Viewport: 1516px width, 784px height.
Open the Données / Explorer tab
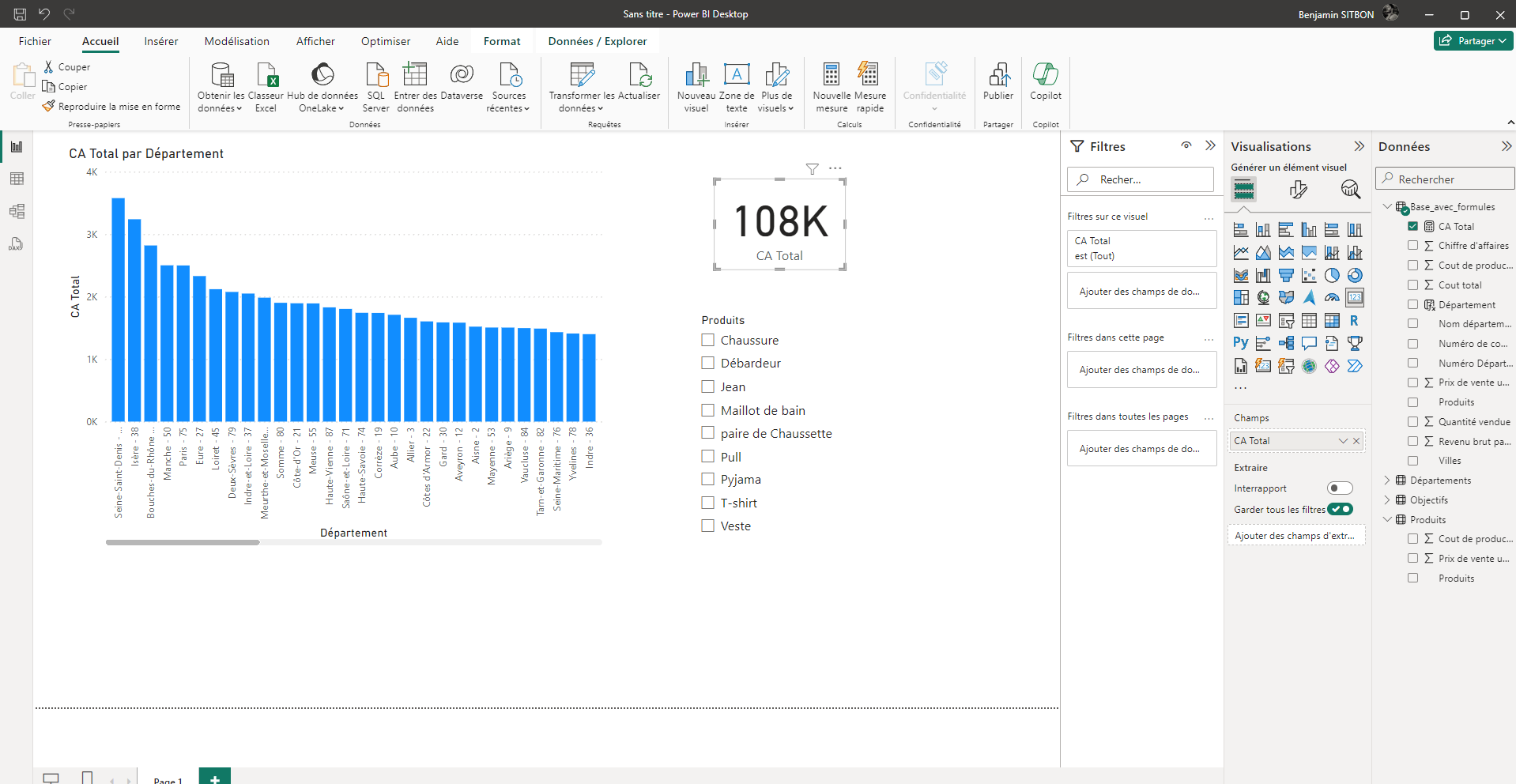(x=598, y=41)
